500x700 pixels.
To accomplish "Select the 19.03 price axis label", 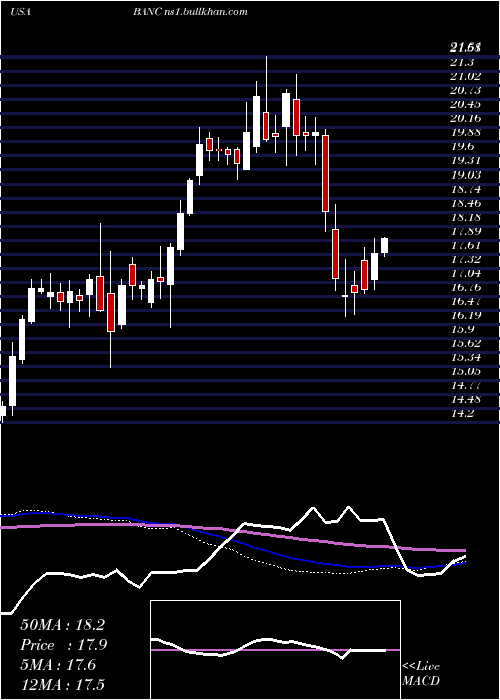I will pos(464,175).
